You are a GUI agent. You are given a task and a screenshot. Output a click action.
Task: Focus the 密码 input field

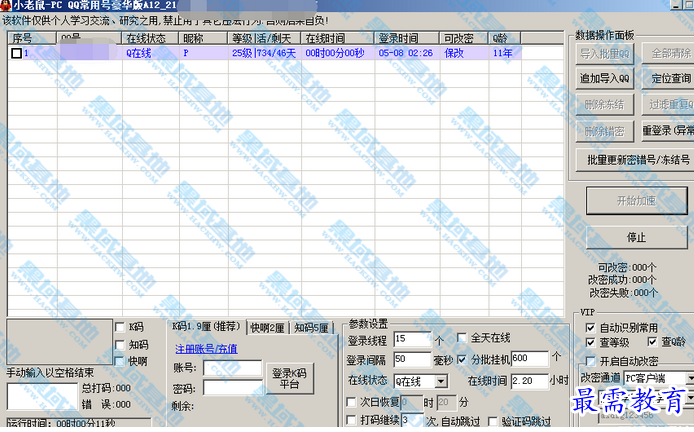pos(233,388)
